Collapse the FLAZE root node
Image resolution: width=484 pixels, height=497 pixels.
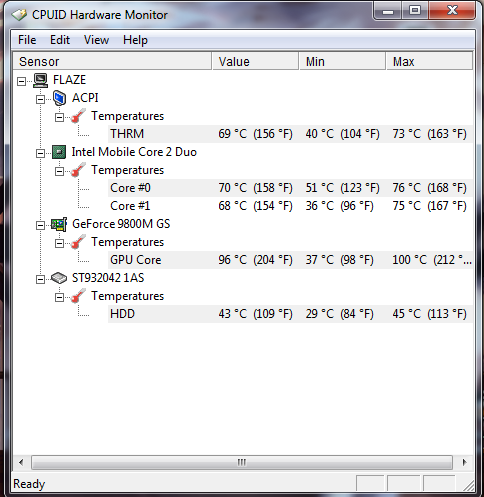21,81
